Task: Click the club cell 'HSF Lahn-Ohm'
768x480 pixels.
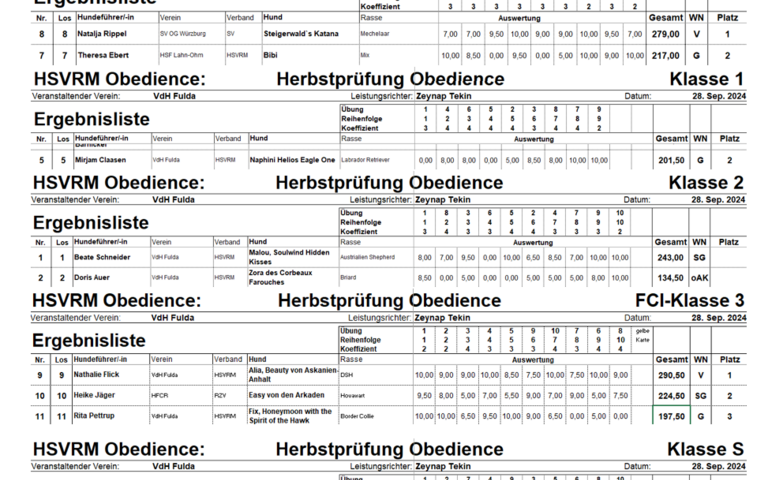Action: click(x=181, y=55)
